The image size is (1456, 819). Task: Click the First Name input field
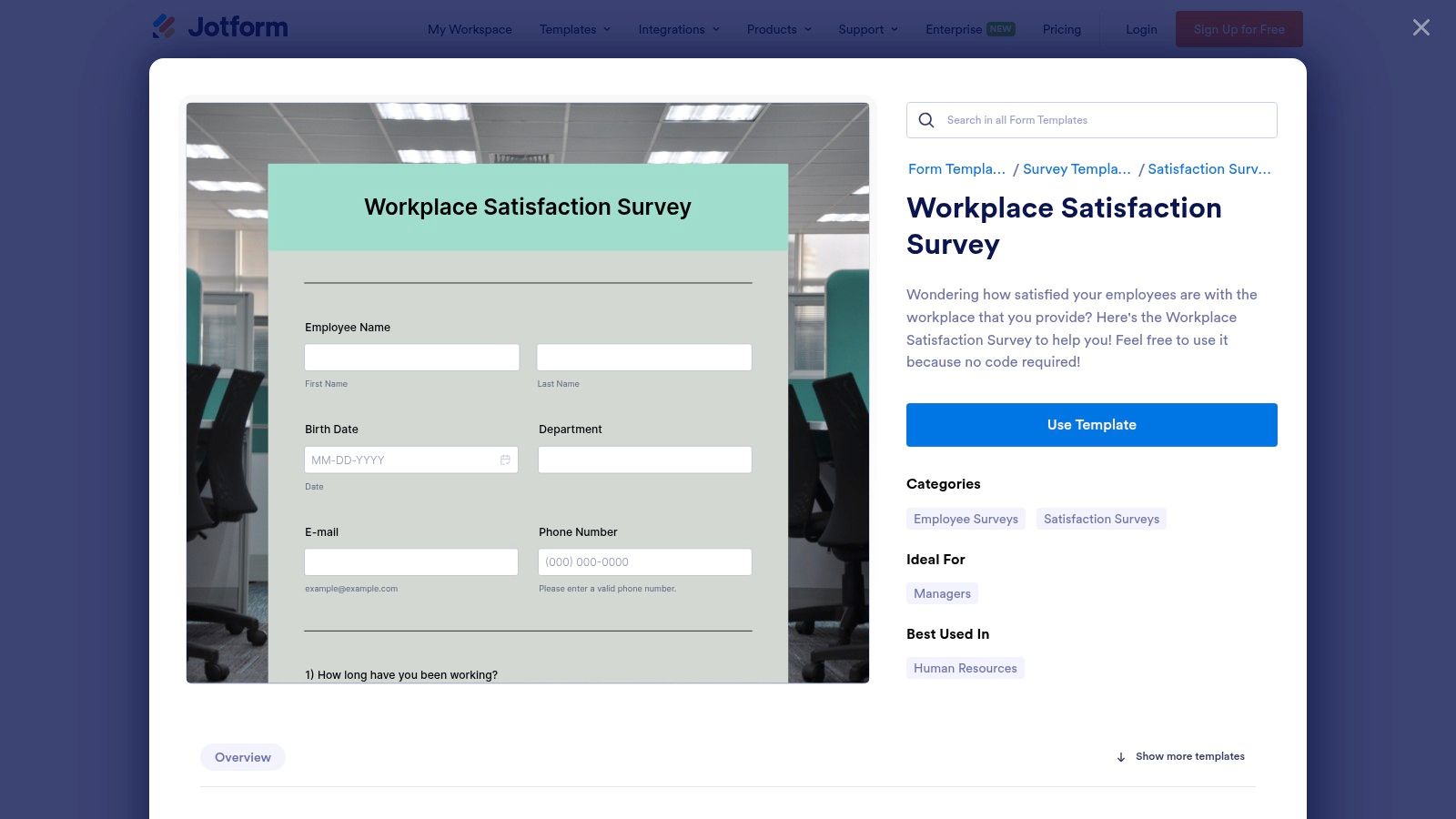[x=412, y=357]
